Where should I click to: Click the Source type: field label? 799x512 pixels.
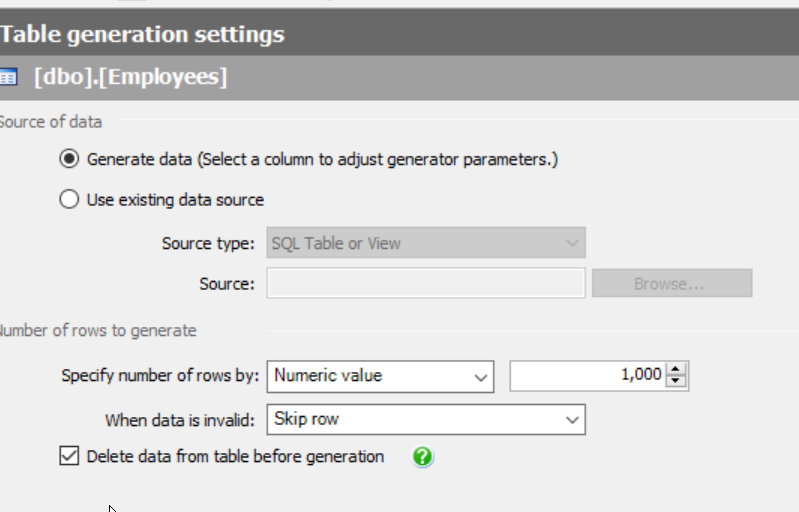pos(208,243)
